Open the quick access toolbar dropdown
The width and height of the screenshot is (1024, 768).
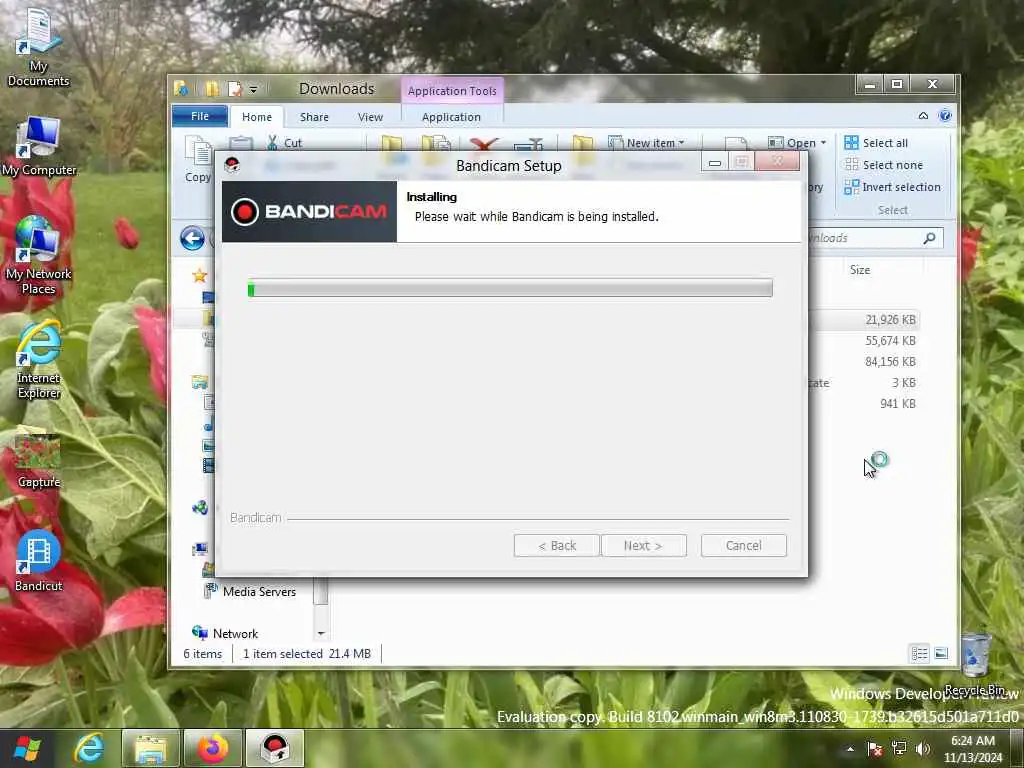tap(253, 89)
